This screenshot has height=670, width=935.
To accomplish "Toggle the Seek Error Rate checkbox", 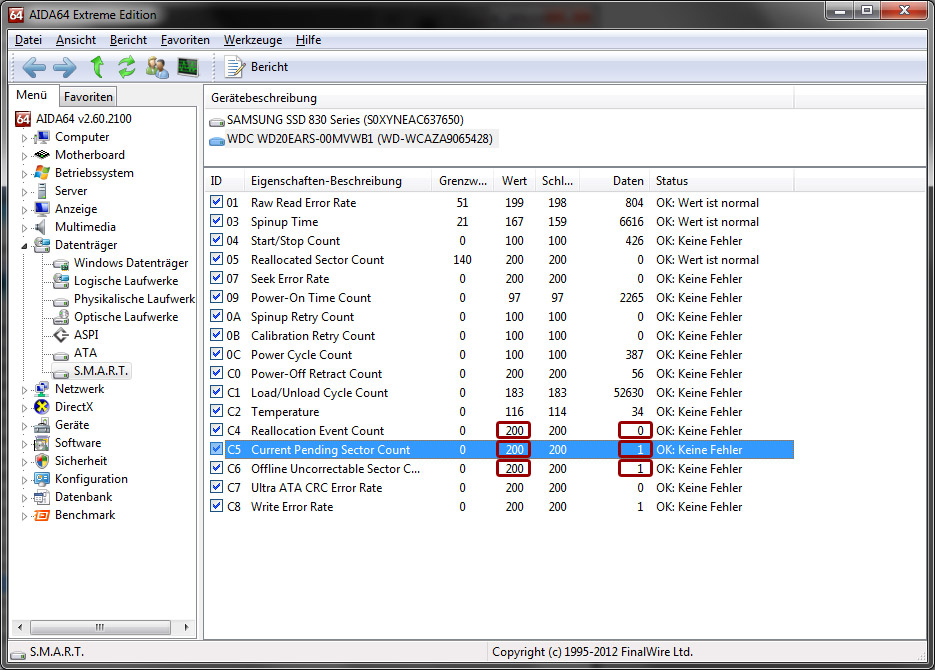I will (x=216, y=278).
